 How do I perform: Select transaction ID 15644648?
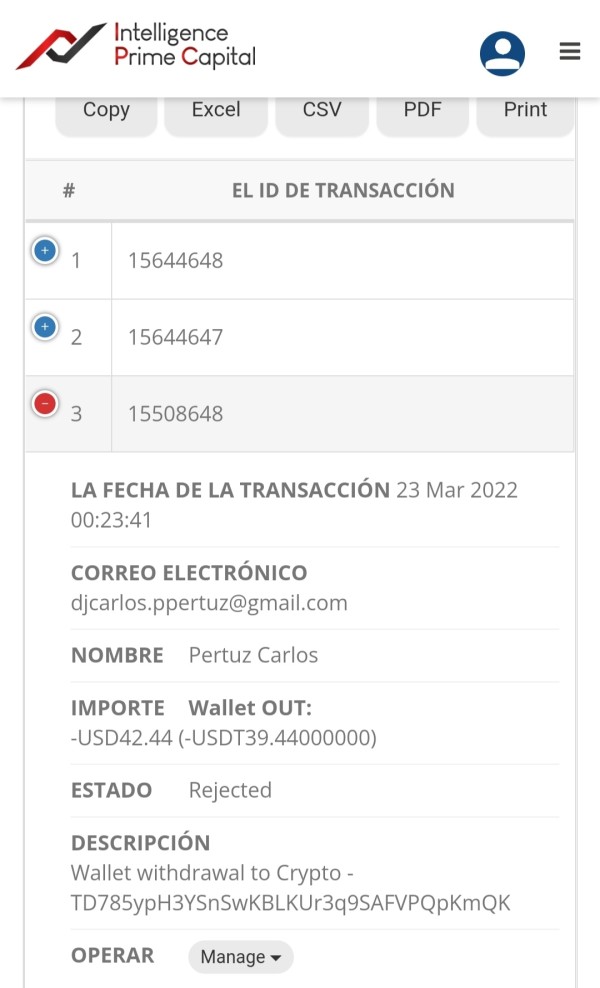pyautogui.click(x=175, y=261)
